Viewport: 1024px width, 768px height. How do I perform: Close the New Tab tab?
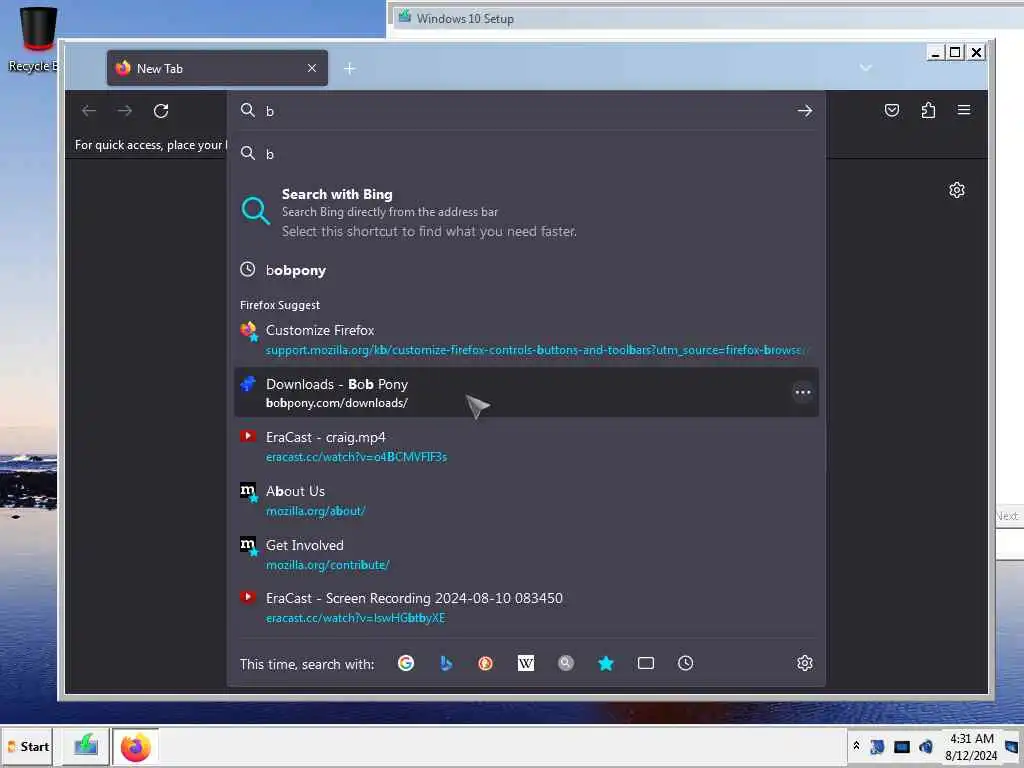312,68
